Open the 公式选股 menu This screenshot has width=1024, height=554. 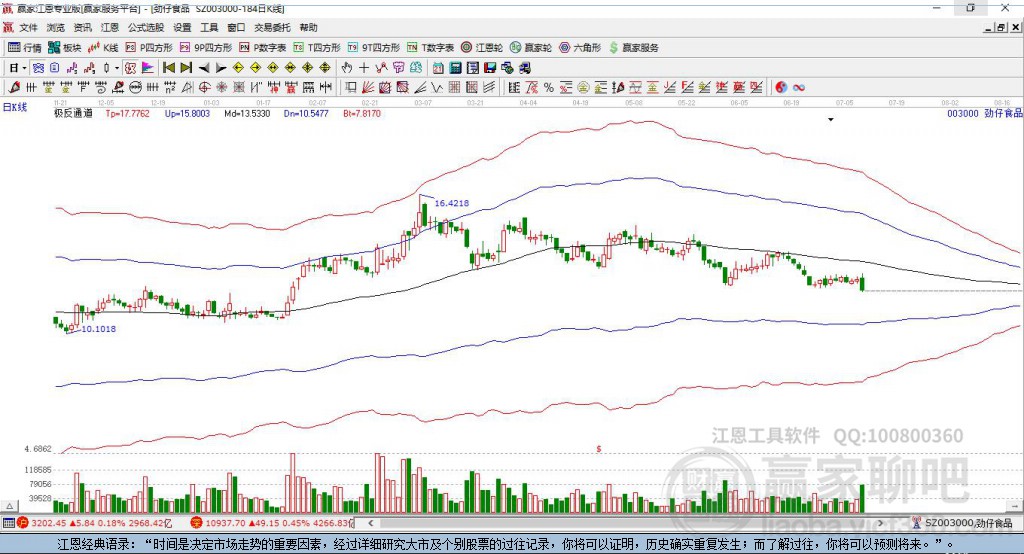(146, 27)
